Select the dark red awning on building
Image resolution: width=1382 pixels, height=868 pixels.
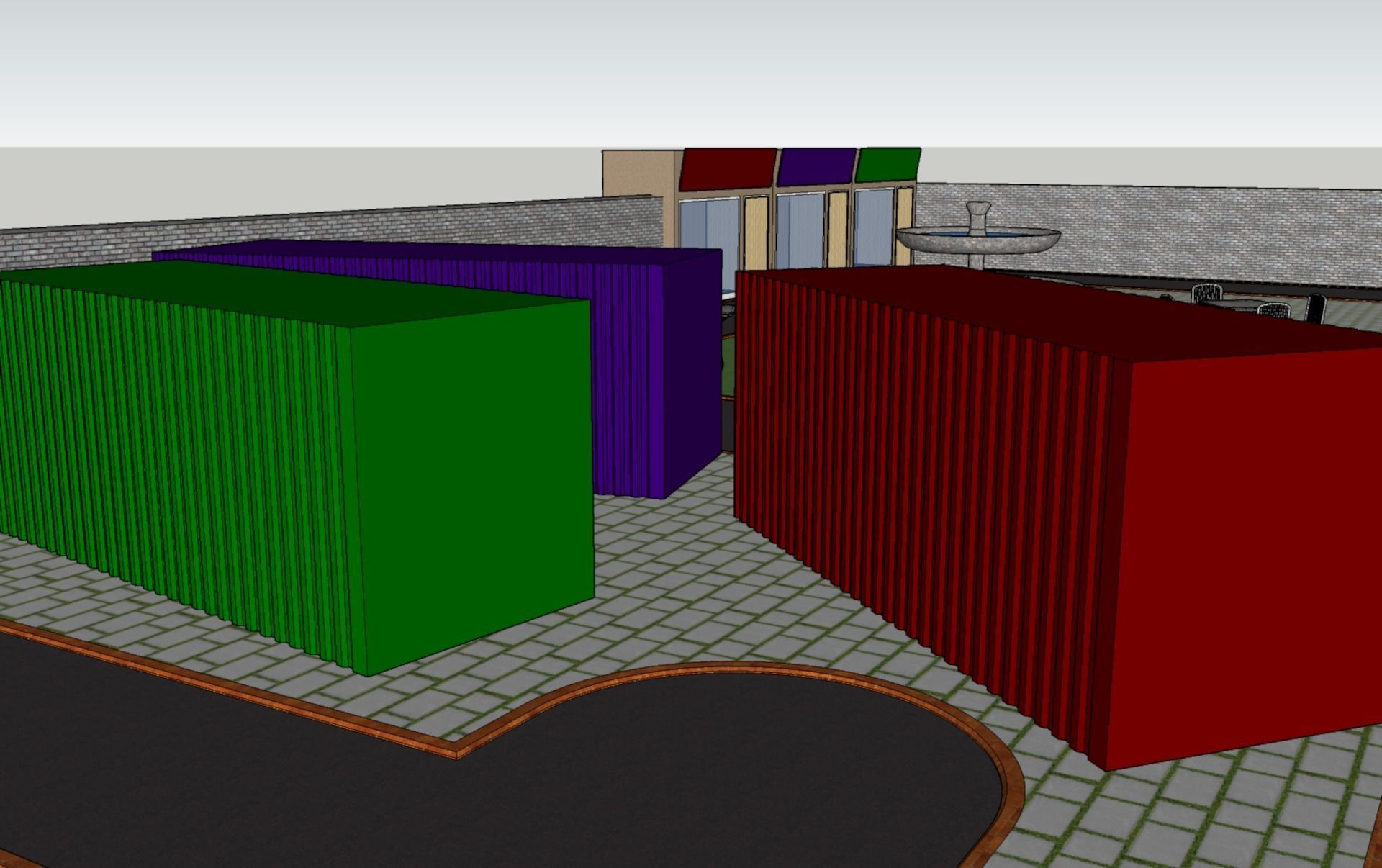(x=728, y=168)
